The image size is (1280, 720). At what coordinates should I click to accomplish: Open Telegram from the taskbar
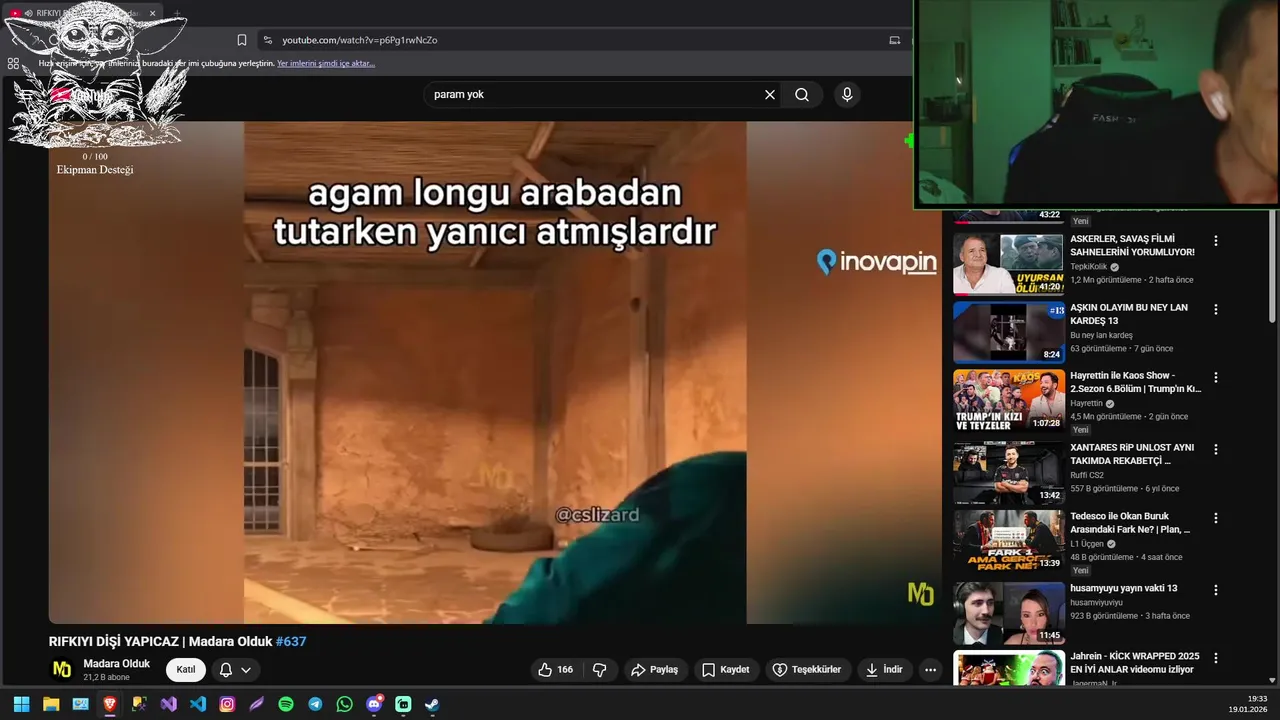(315, 704)
